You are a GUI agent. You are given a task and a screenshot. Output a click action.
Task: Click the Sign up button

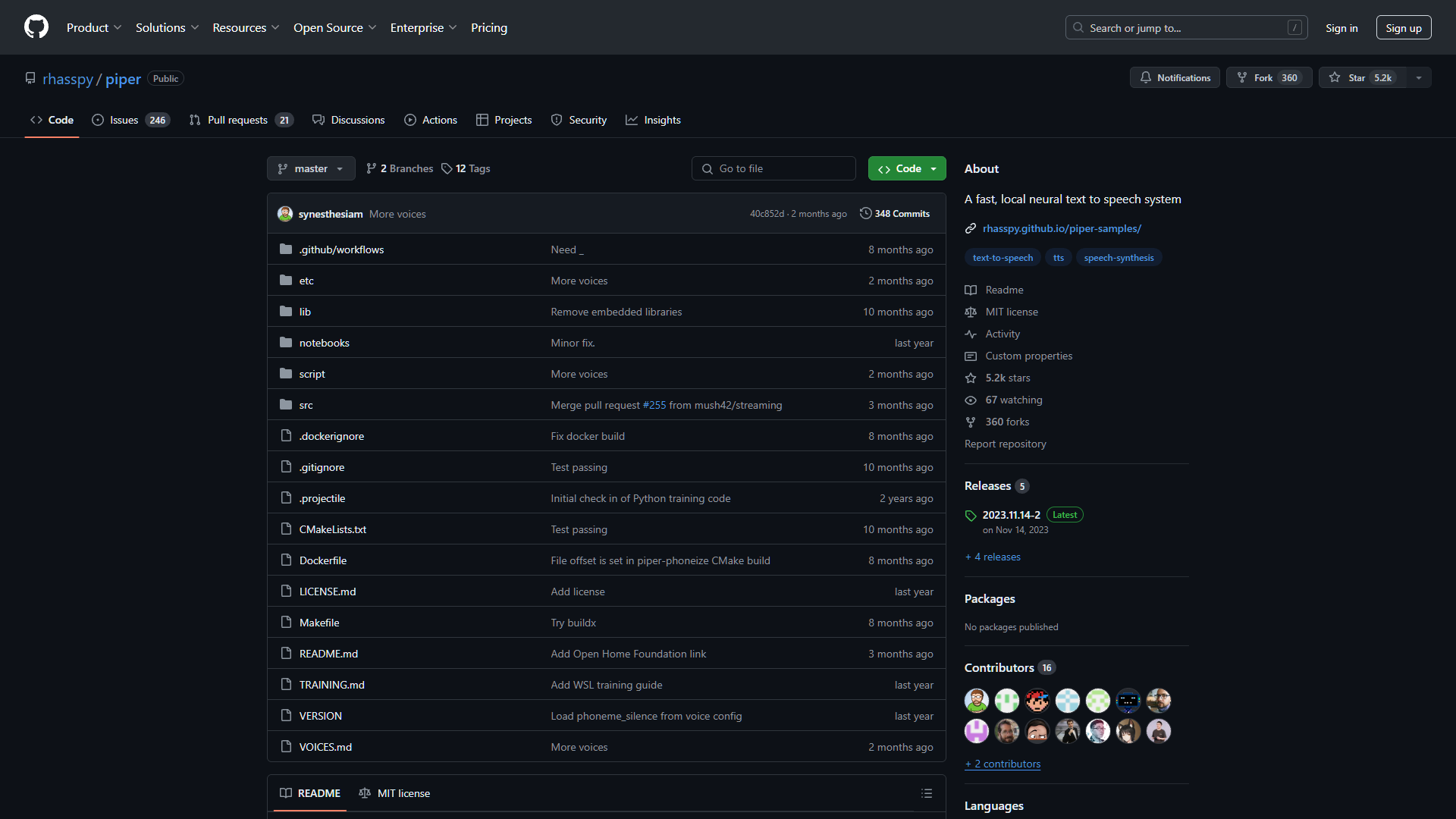1403,27
